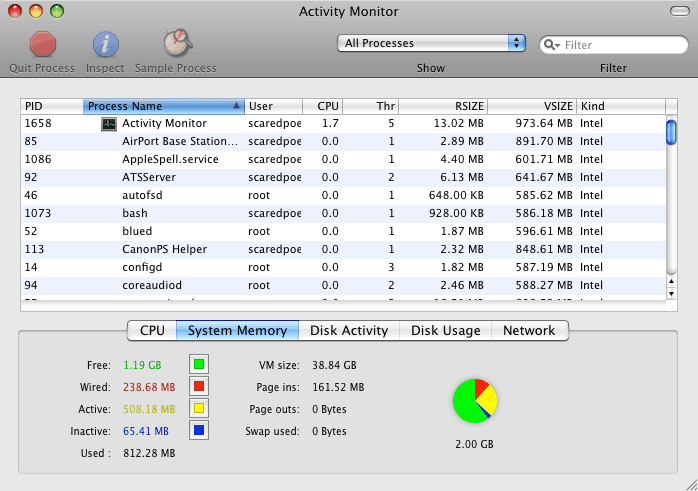Open the Inspect info icon
The width and height of the screenshot is (698, 491).
(x=106, y=45)
